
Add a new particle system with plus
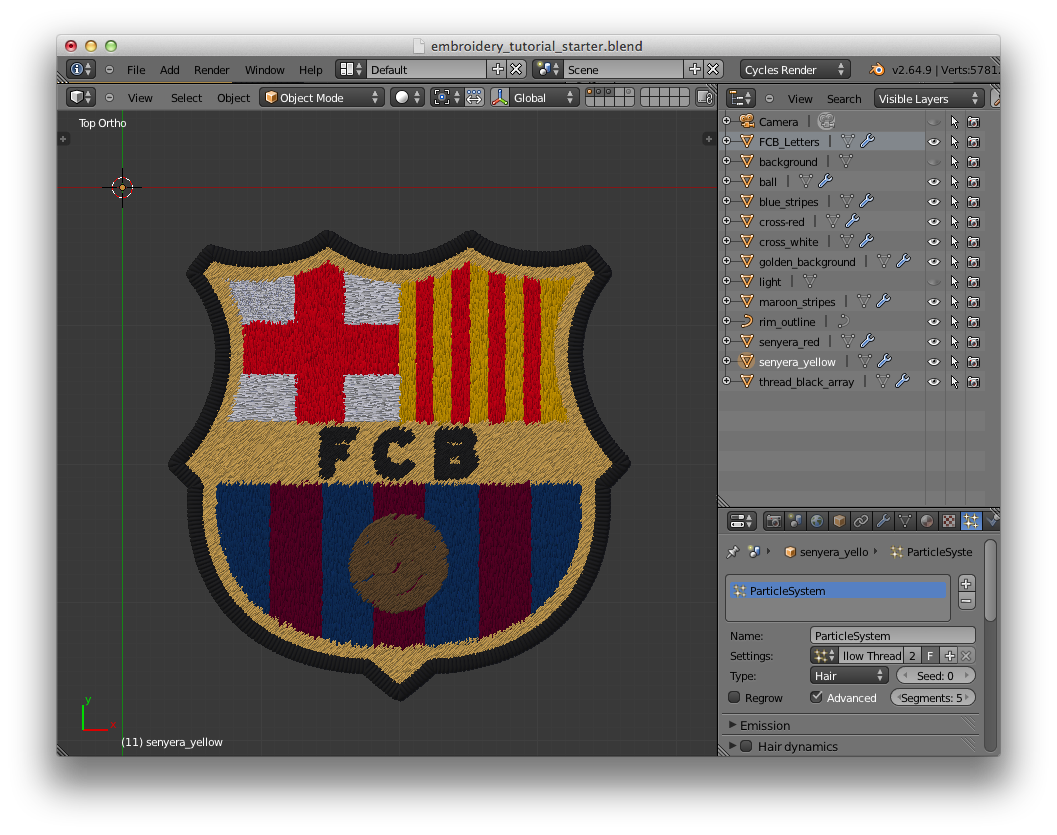pyautogui.click(x=967, y=584)
